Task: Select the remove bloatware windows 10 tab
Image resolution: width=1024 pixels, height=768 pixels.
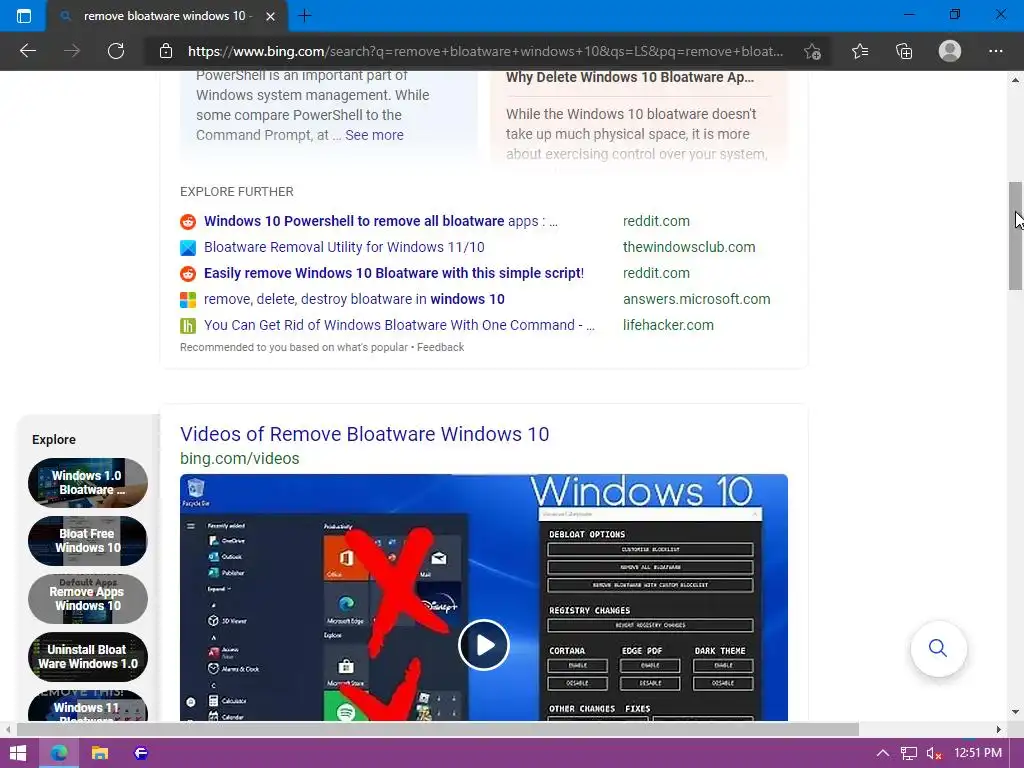Action: click(x=165, y=16)
